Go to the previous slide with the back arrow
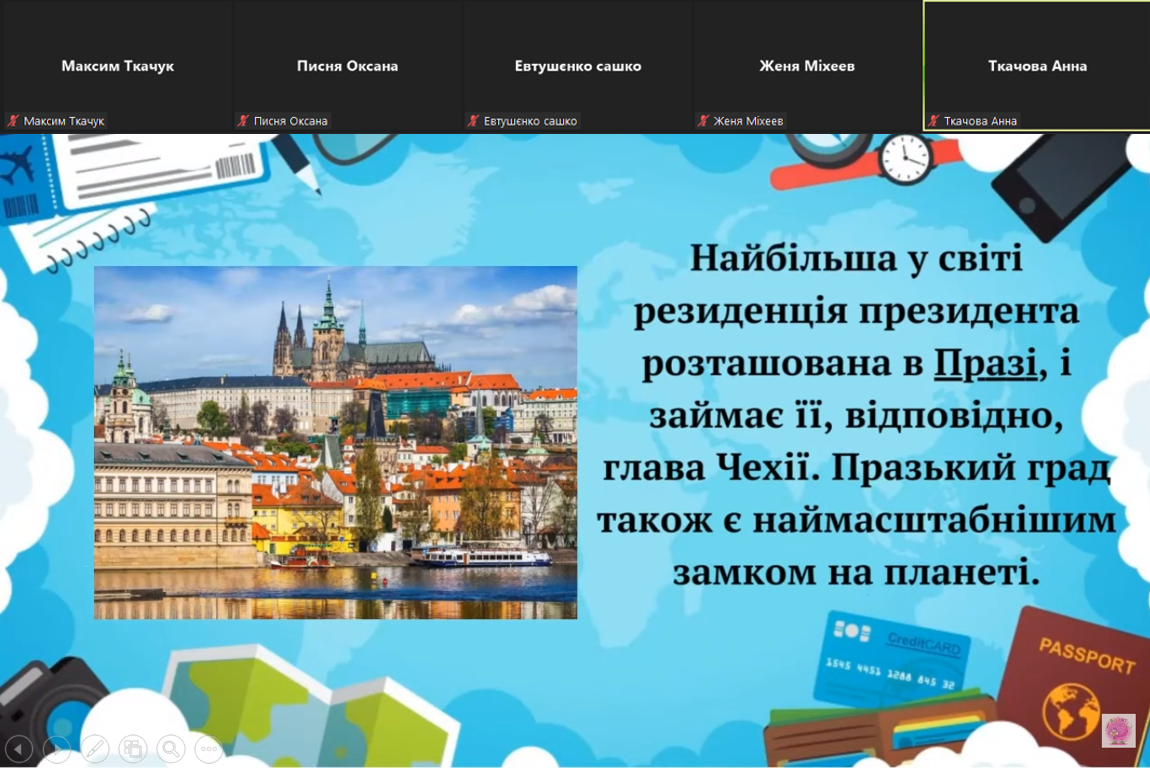 pyautogui.click(x=19, y=748)
